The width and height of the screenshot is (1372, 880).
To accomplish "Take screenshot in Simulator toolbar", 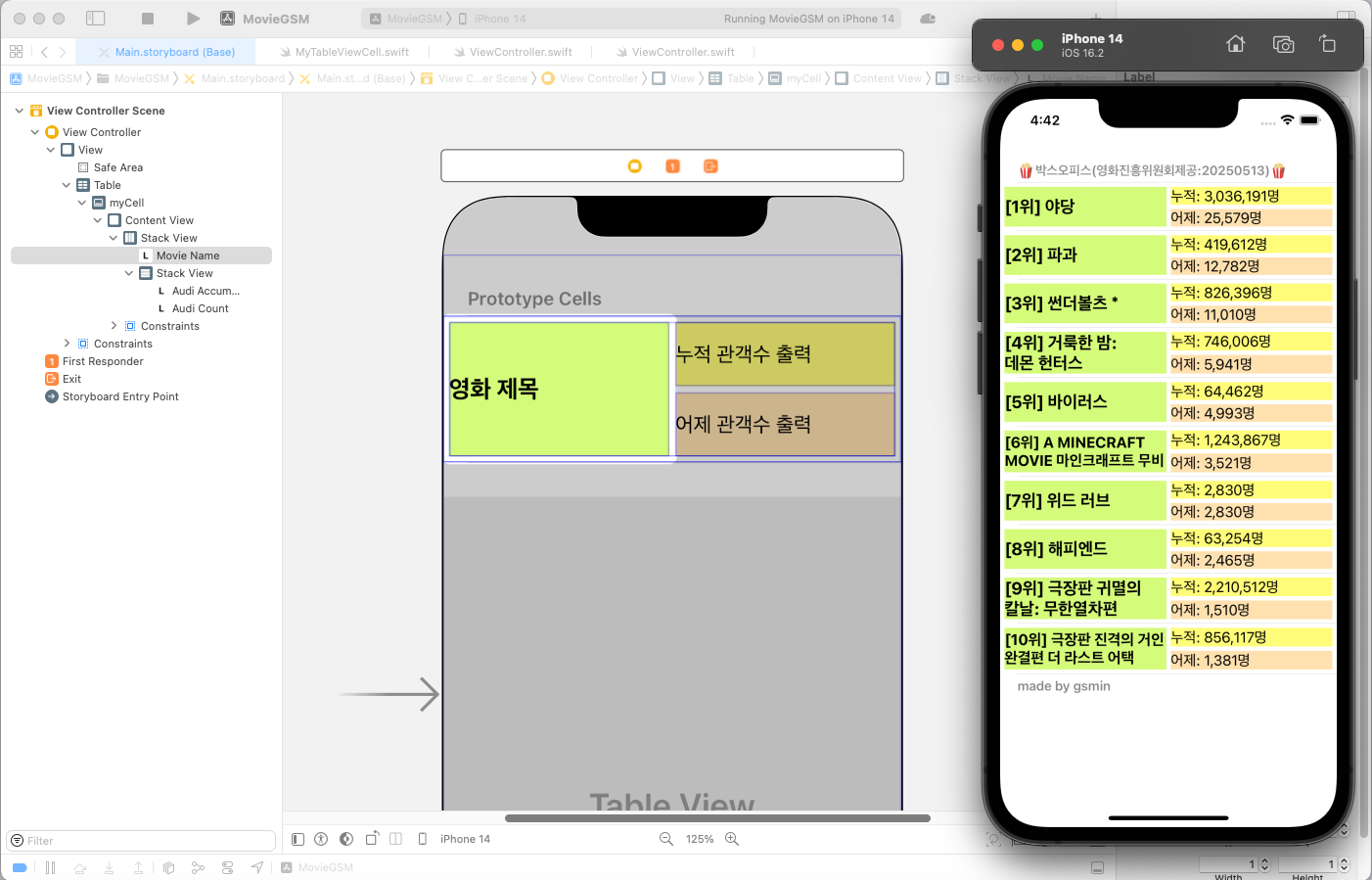I will 1283,44.
